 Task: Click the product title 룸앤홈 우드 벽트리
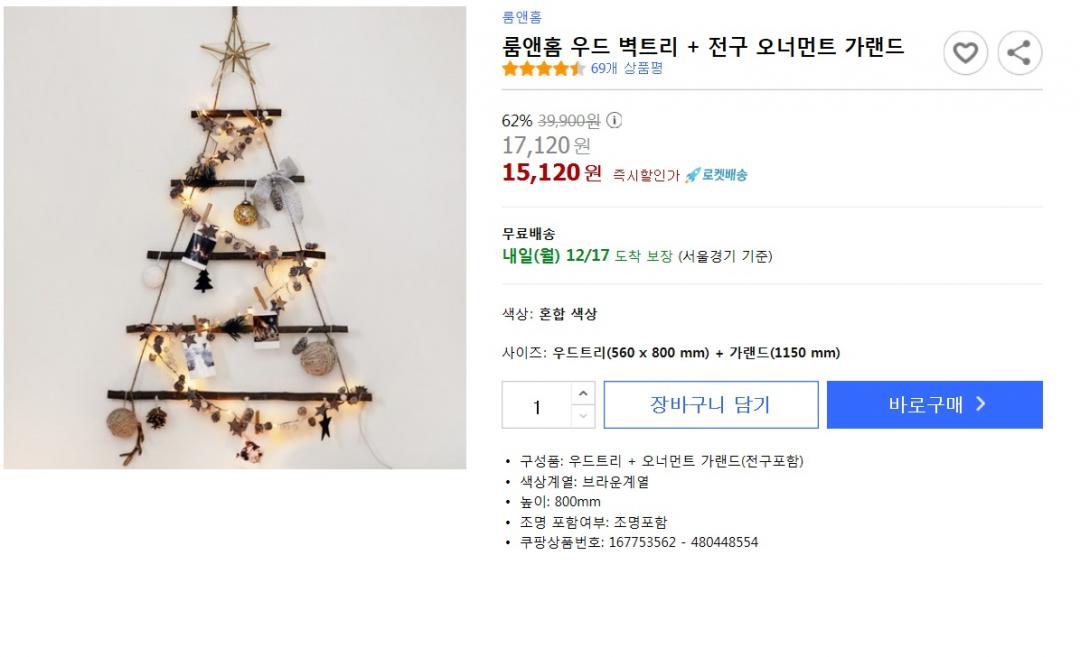coord(703,46)
